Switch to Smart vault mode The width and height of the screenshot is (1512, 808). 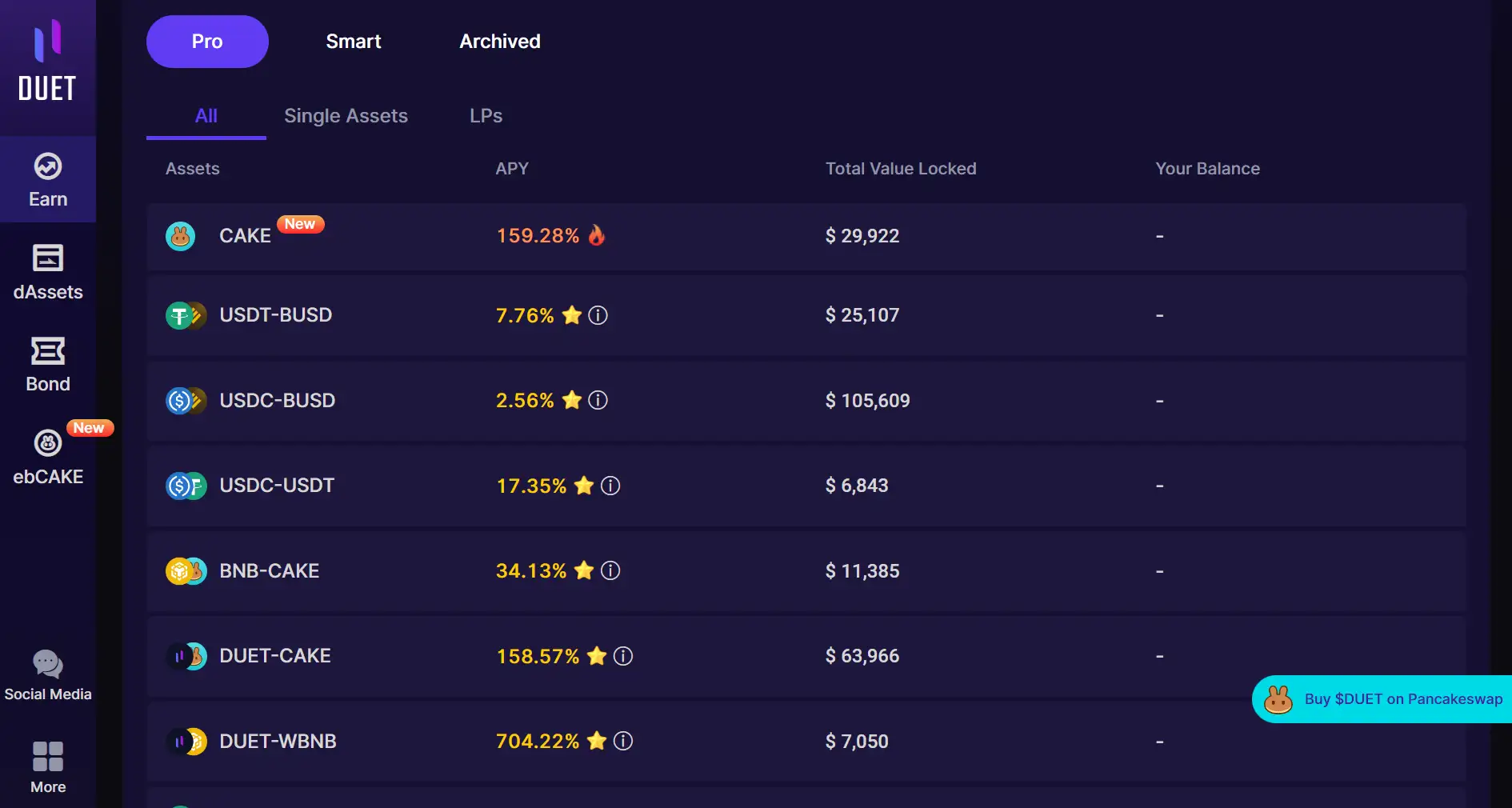click(353, 42)
